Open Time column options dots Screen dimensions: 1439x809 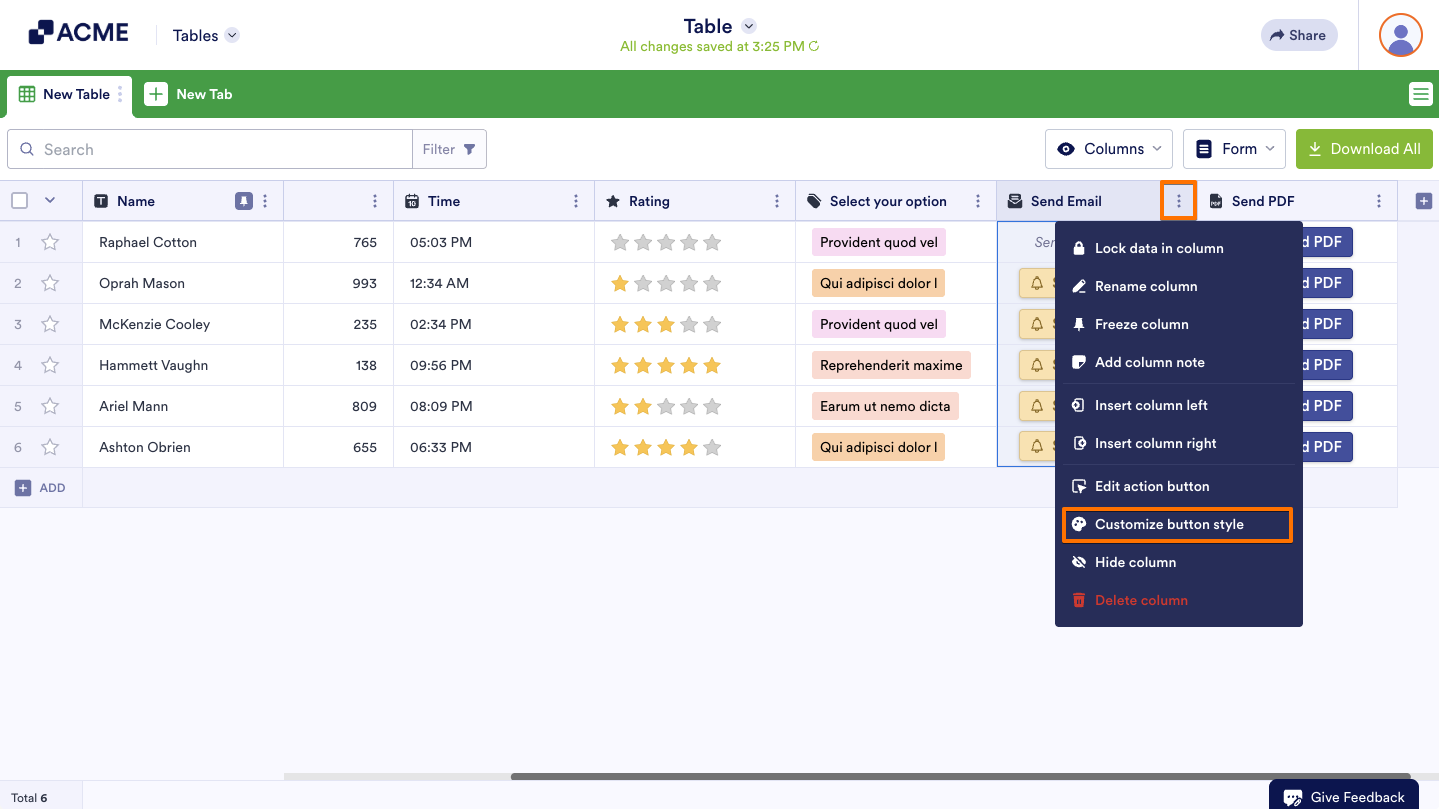576,201
